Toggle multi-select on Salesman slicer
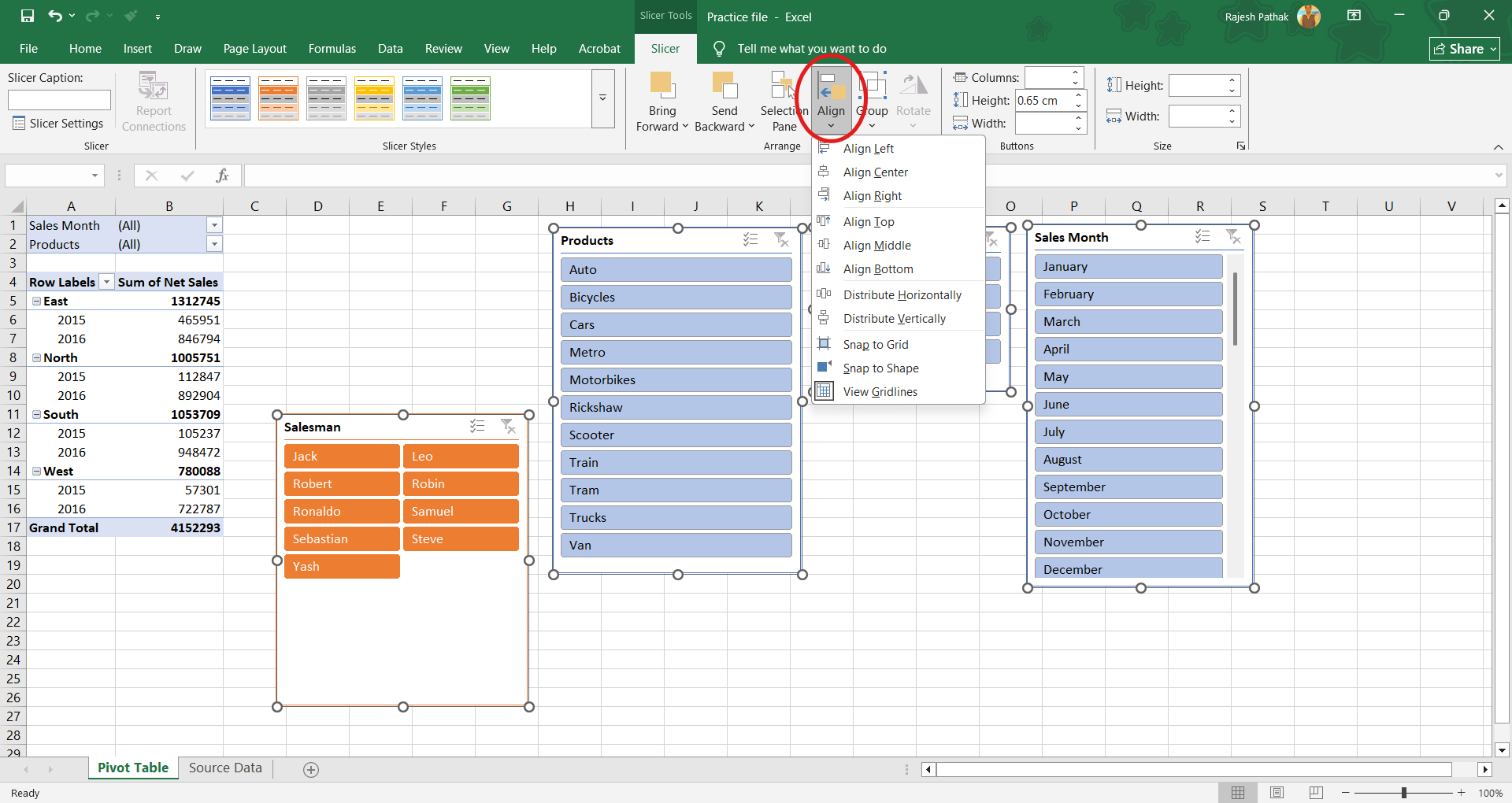The height and width of the screenshot is (803, 1512). 477,427
